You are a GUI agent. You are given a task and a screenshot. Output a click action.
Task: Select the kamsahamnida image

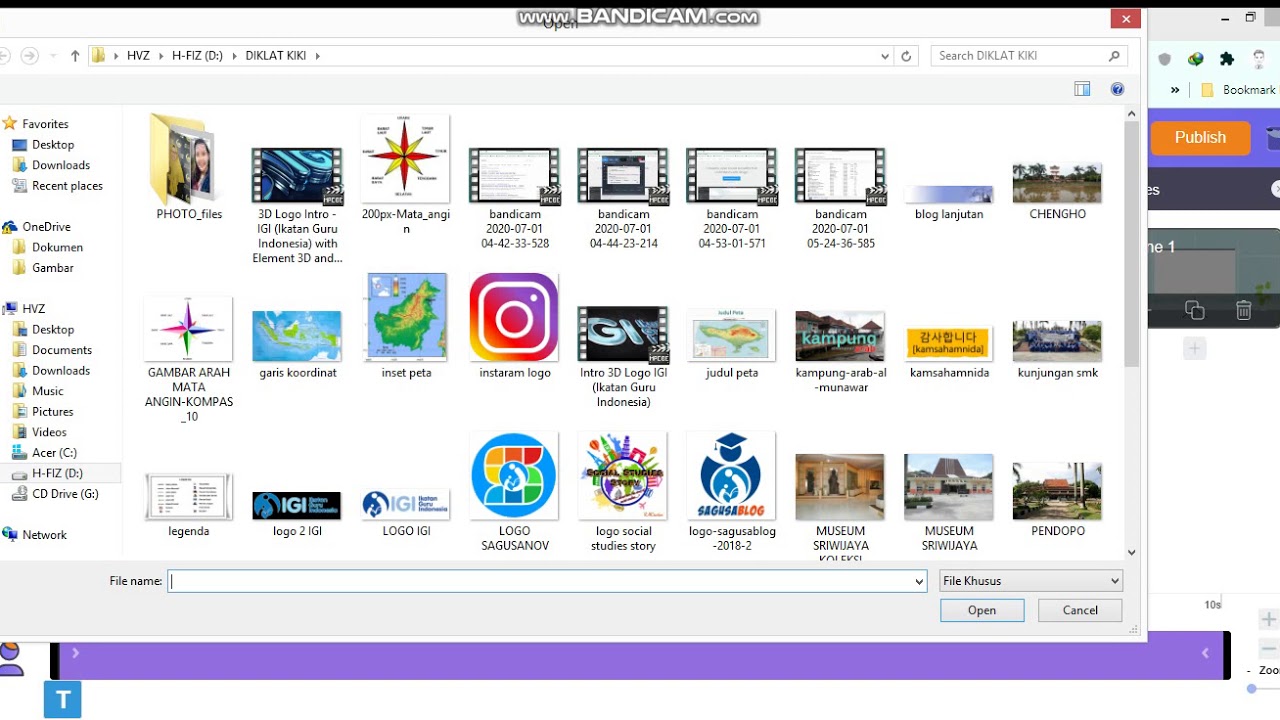pyautogui.click(x=949, y=343)
